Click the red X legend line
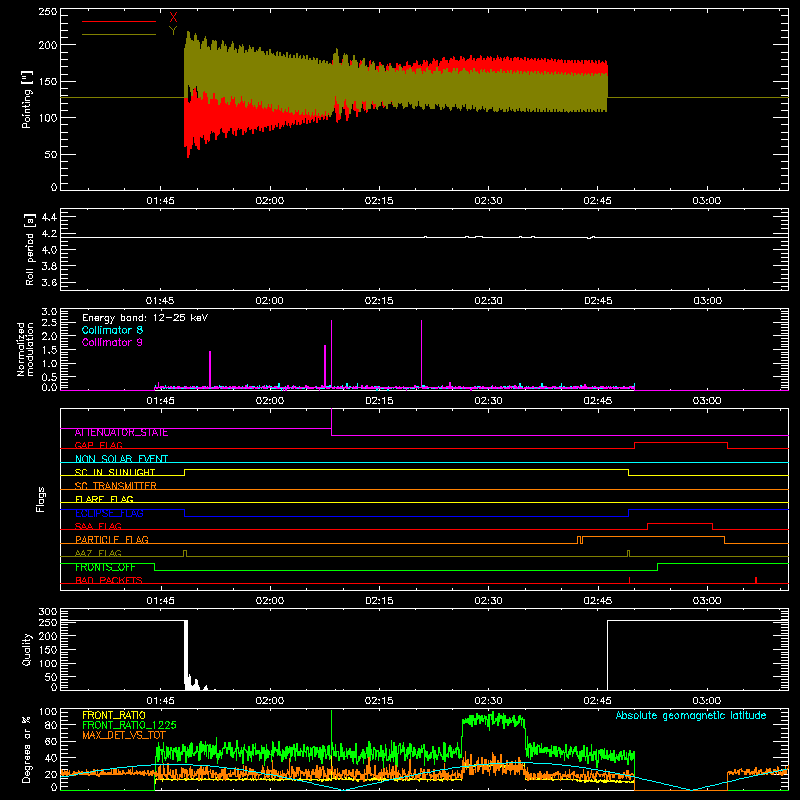The height and width of the screenshot is (800, 800). [x=119, y=21]
